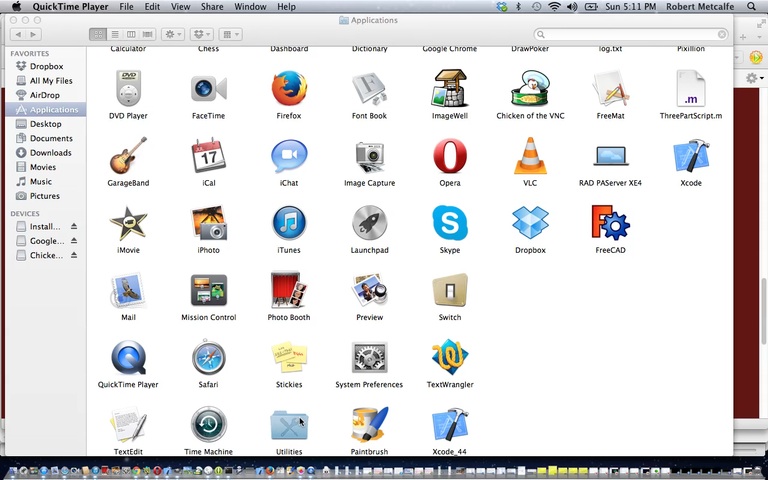Open the File menu
Viewport: 768px width, 480px height.
(x=126, y=6)
